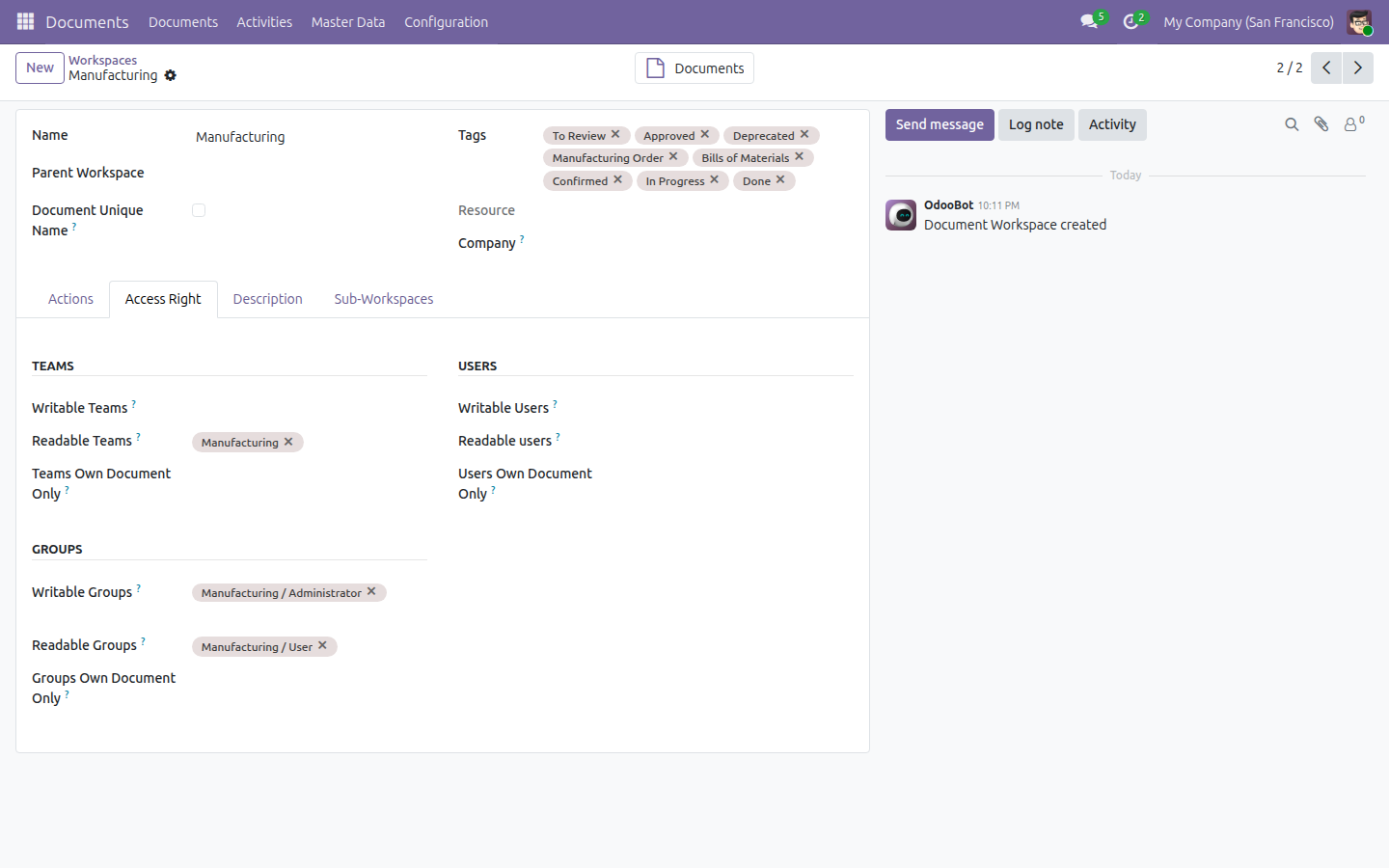The image size is (1389, 868).
Task: Open the Configuration menu
Action: click(x=446, y=22)
